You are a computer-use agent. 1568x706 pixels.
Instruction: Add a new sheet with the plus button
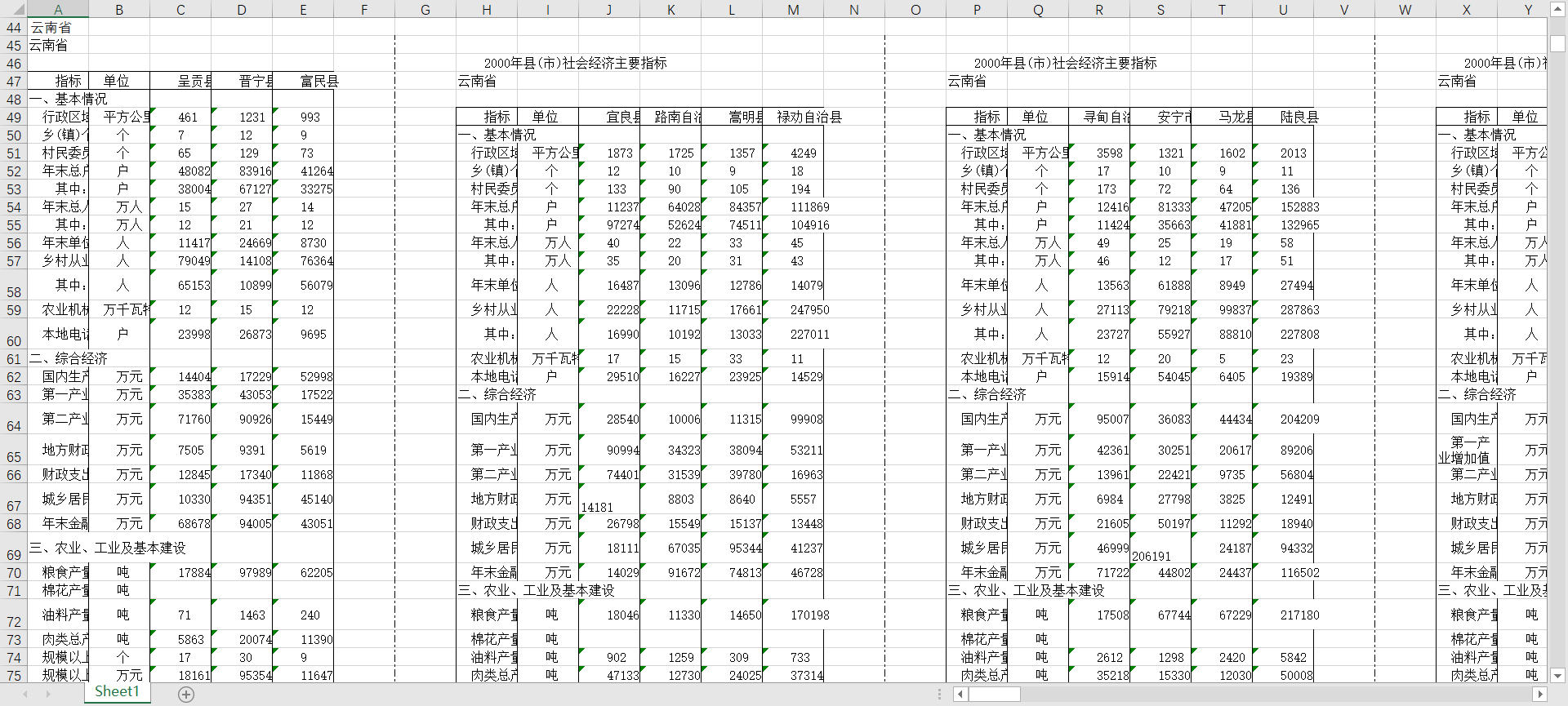(x=186, y=695)
